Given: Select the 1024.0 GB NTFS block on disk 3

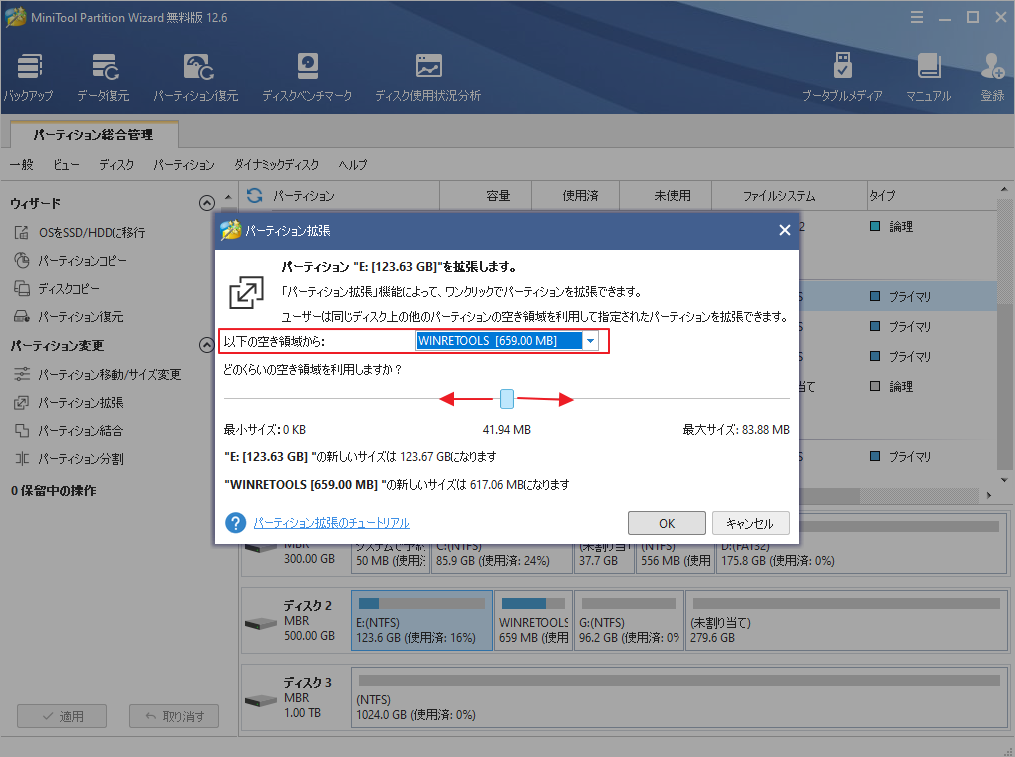Looking at the screenshot, I should [x=679, y=698].
